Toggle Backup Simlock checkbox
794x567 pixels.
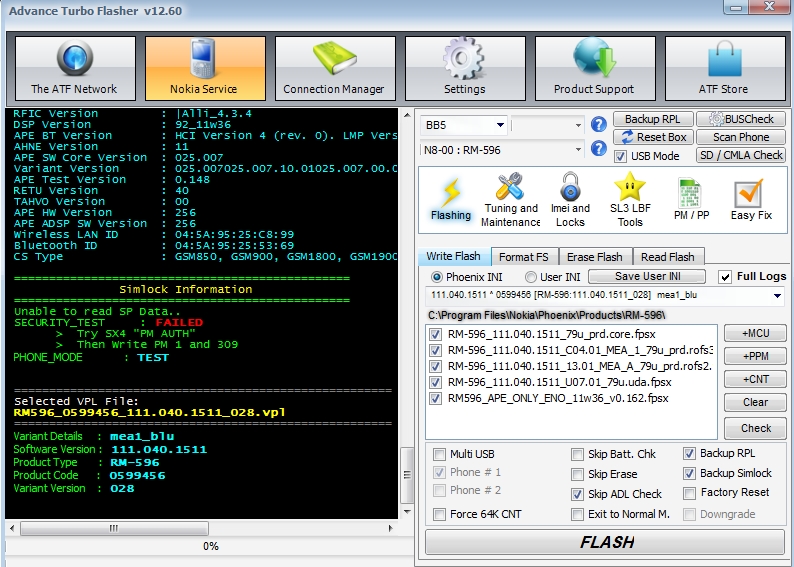(689, 473)
